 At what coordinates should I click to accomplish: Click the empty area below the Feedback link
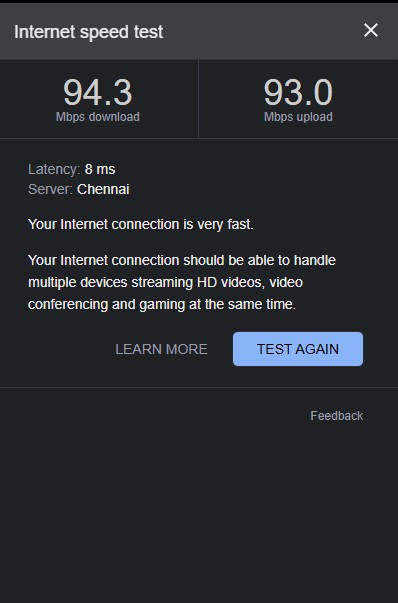click(199, 511)
